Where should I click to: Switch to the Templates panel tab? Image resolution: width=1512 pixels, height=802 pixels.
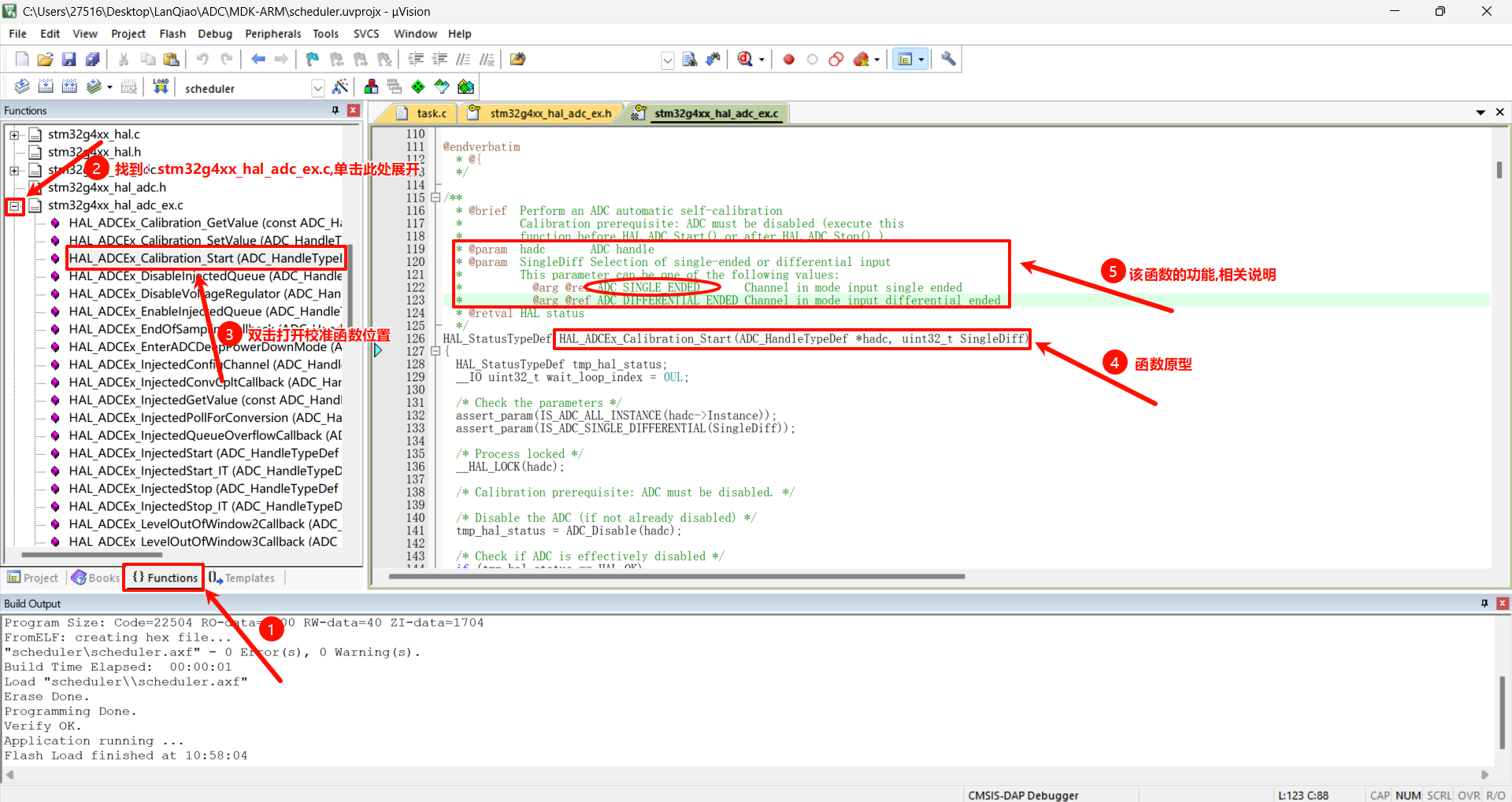click(x=242, y=578)
